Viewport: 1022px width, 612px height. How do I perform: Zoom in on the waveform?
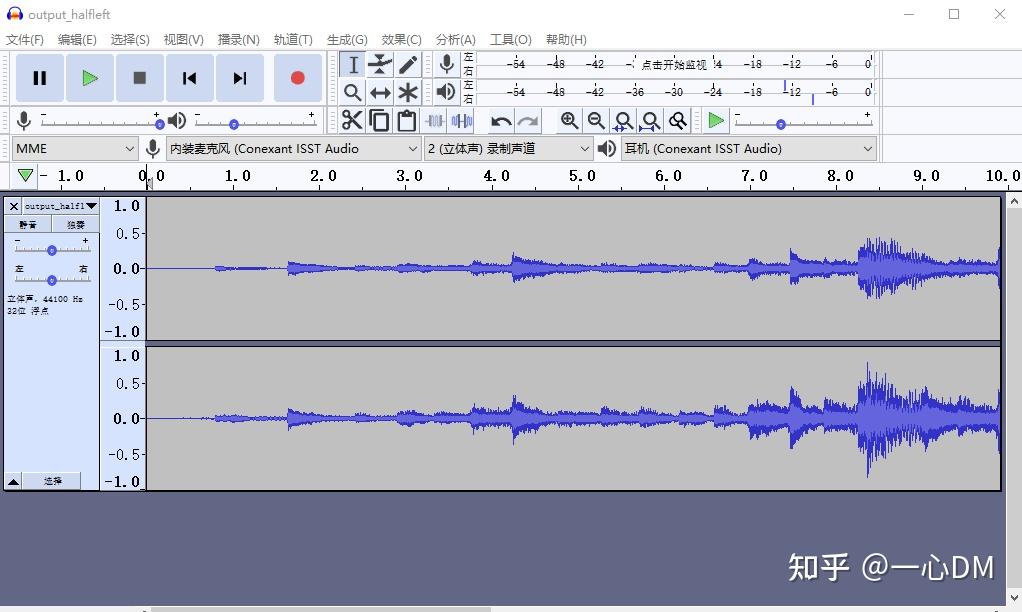(x=569, y=121)
